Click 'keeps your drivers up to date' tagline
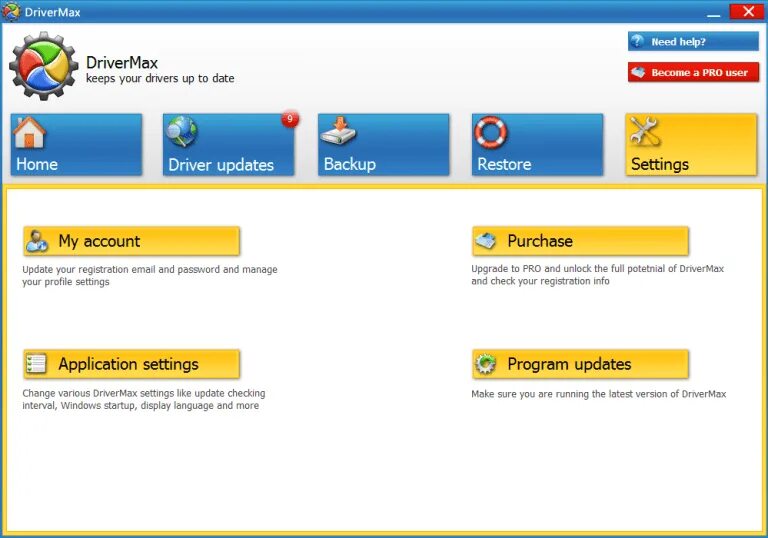The width and height of the screenshot is (768, 538). coord(160,78)
